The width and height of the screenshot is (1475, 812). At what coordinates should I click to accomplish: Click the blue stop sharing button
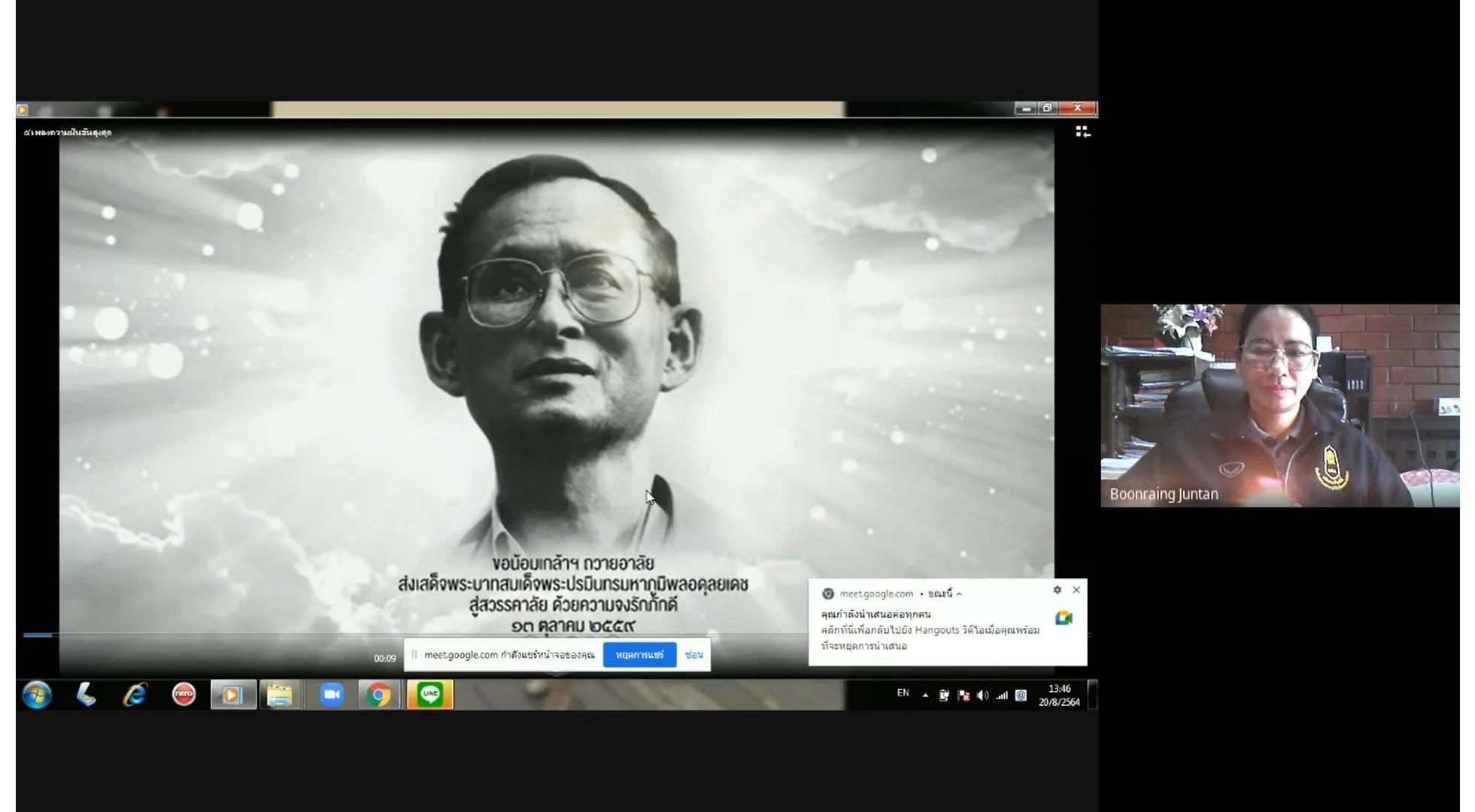639,655
